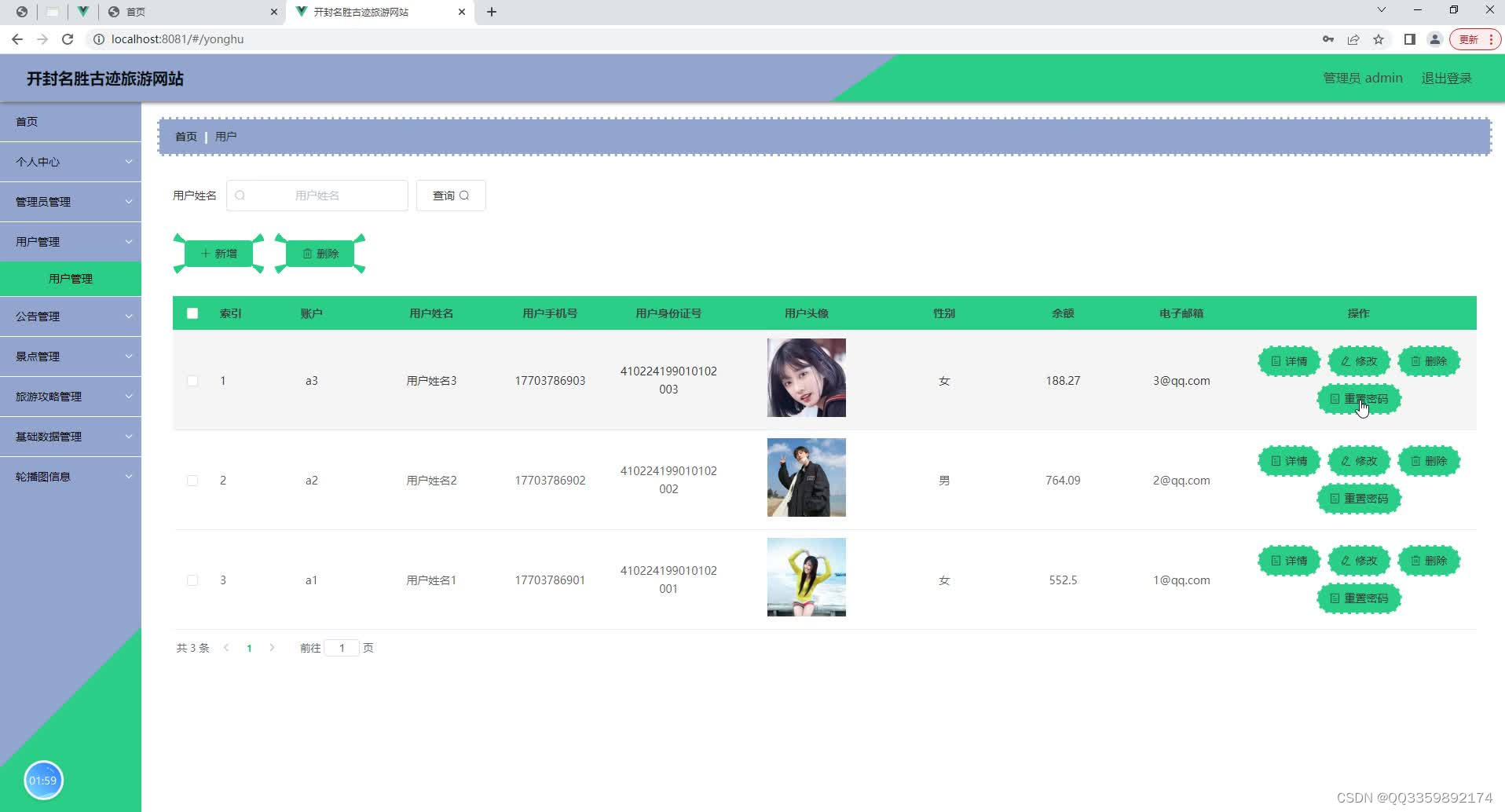1505x812 pixels.
Task: Open browser profile avatar icon
Action: pos(1434,39)
